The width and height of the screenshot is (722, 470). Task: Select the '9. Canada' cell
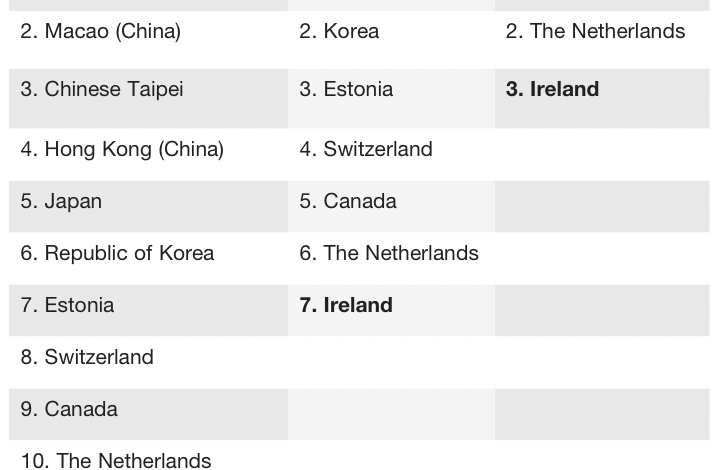coord(69,410)
